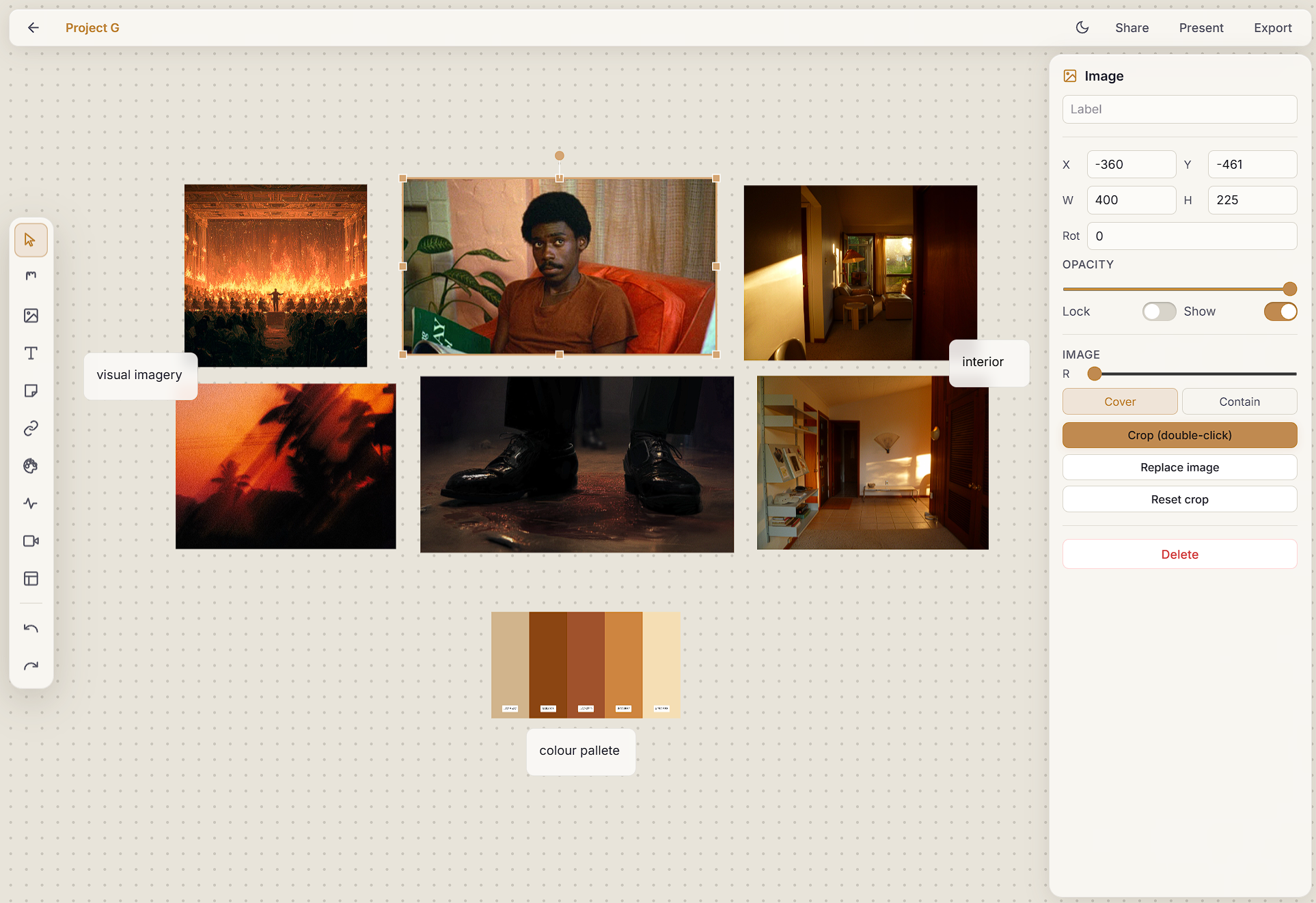Select the Text tool

(x=31, y=353)
